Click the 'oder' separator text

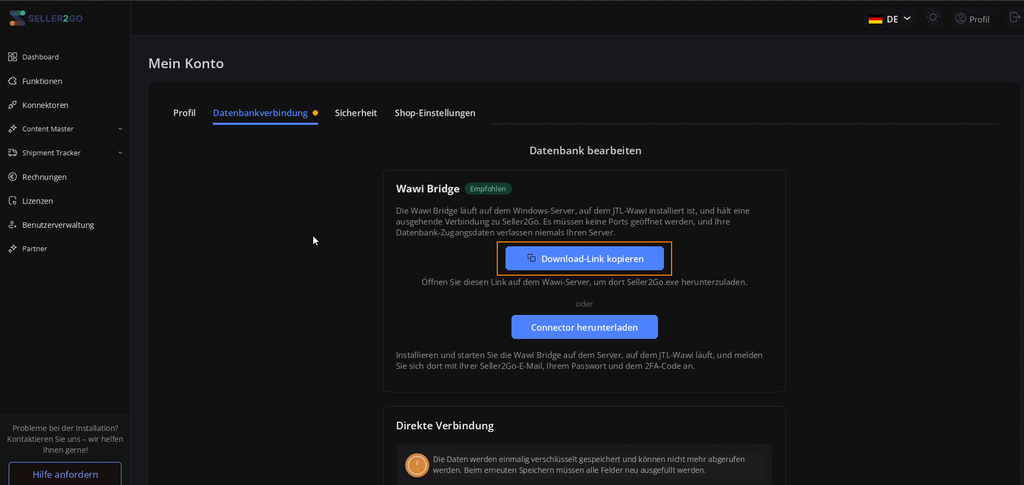584,304
